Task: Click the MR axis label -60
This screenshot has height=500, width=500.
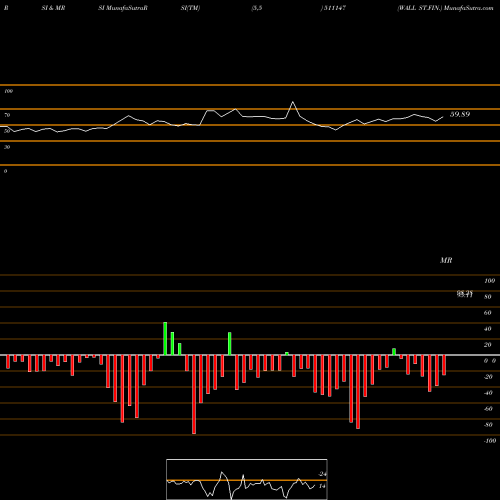Action: tap(488, 409)
